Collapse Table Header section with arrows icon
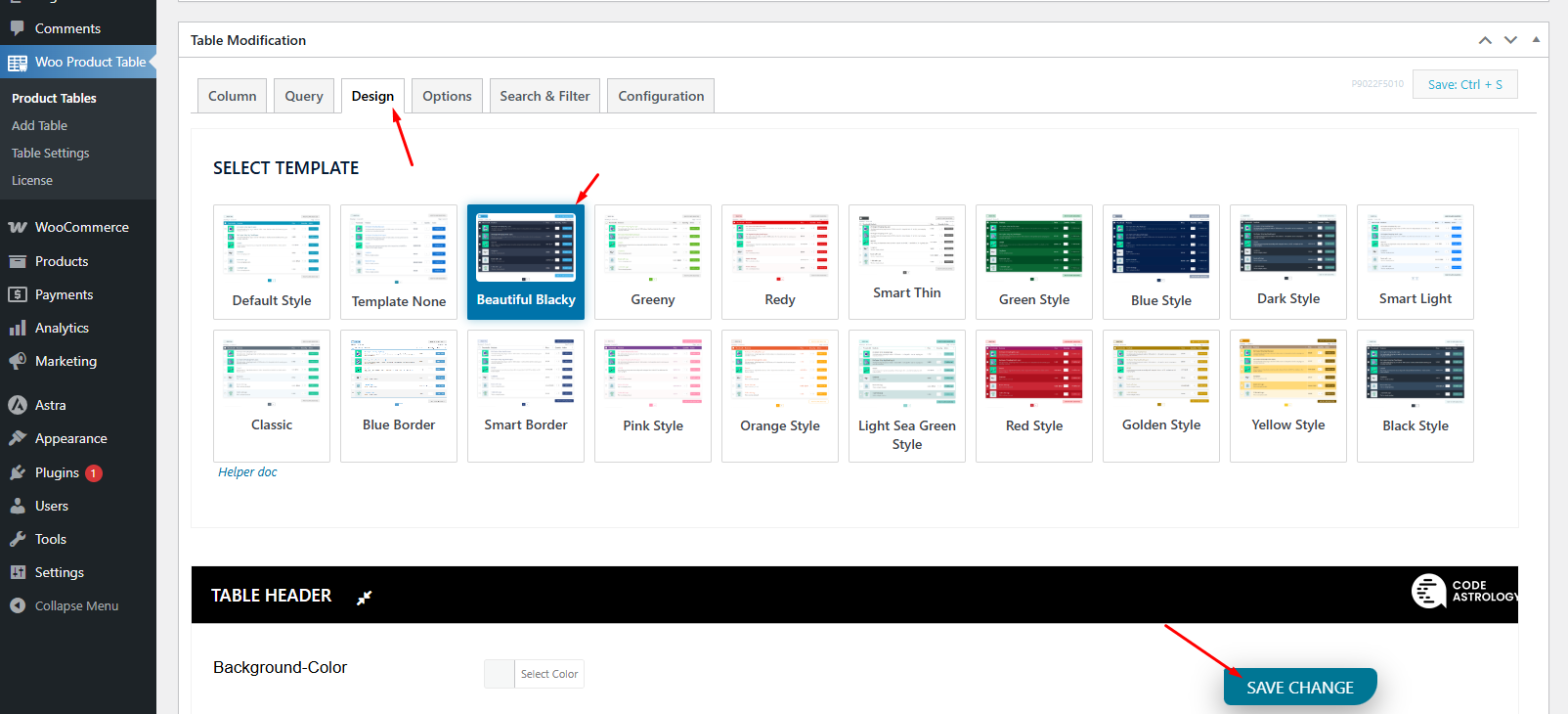1568x714 pixels. [x=365, y=598]
